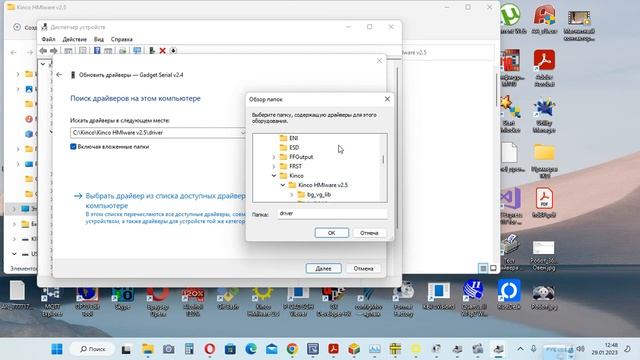Click the Device Manager back arrow toolbar icon
Image resolution: width=640 pixels, height=360 pixels.
click(x=43, y=50)
